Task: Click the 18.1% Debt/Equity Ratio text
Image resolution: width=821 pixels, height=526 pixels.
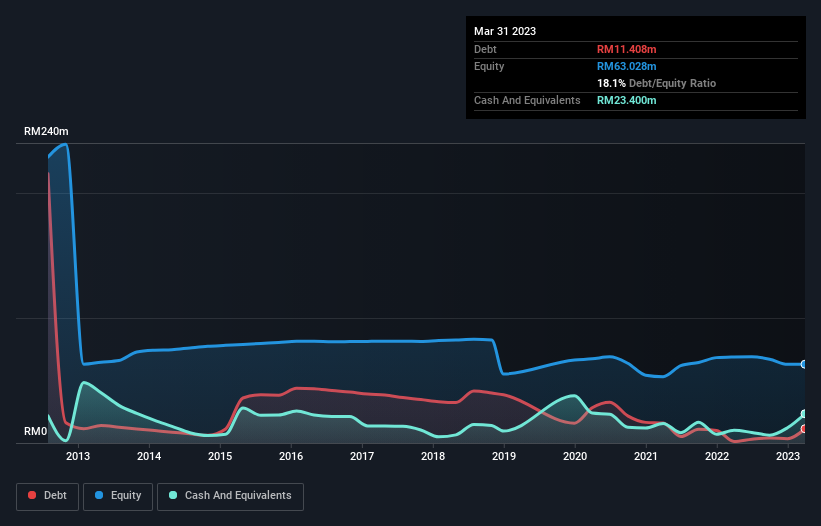Action: tap(656, 83)
